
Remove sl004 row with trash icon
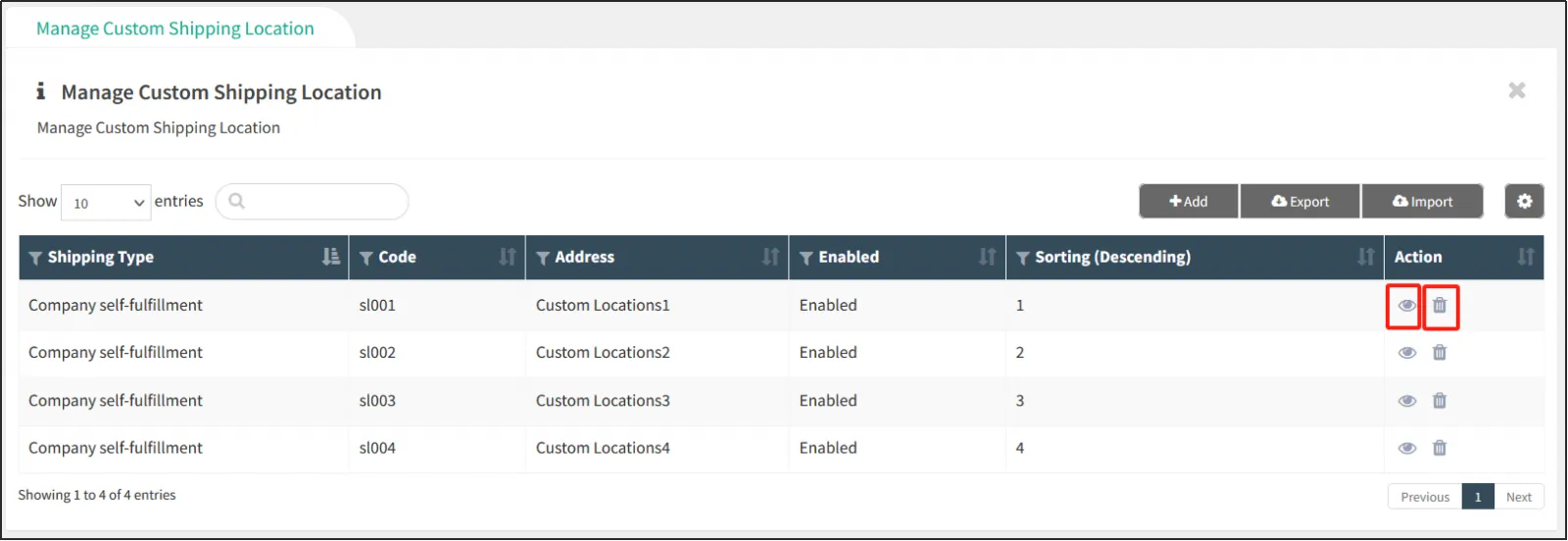pos(1440,448)
